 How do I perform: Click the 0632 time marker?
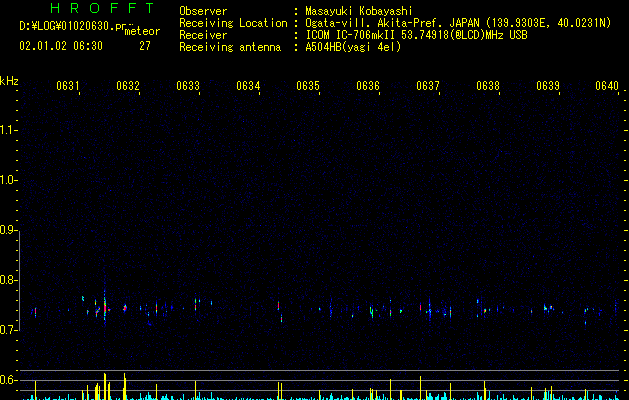[x=128, y=86]
